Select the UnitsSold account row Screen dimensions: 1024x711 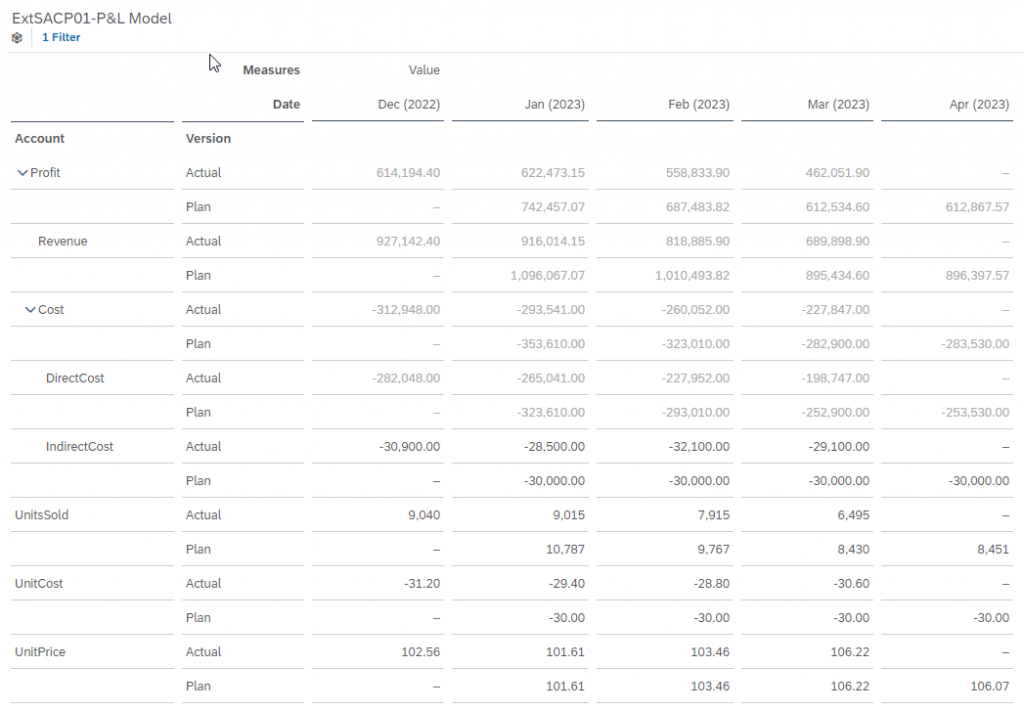point(42,515)
